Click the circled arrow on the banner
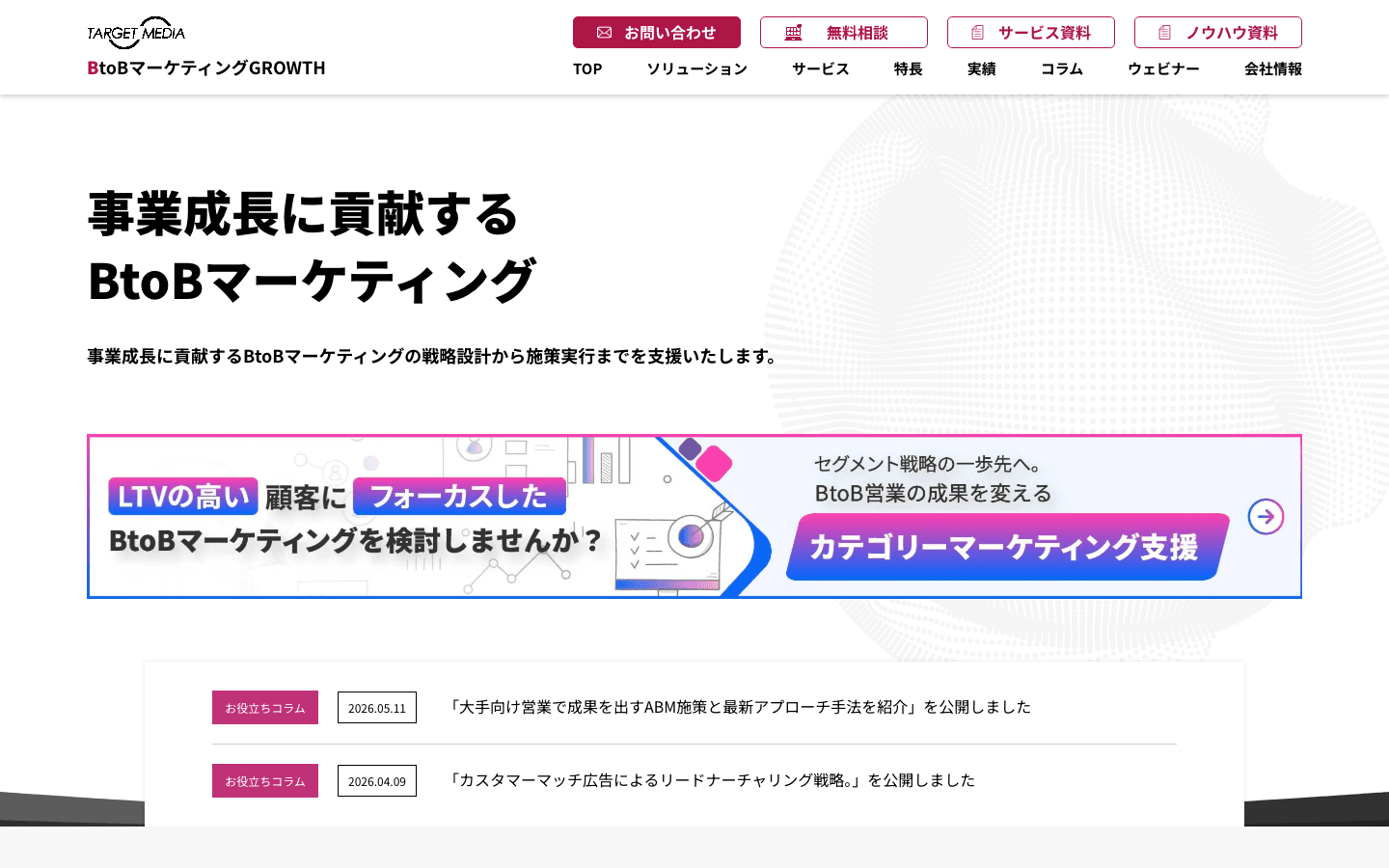Image resolution: width=1389 pixels, height=868 pixels. [1266, 517]
